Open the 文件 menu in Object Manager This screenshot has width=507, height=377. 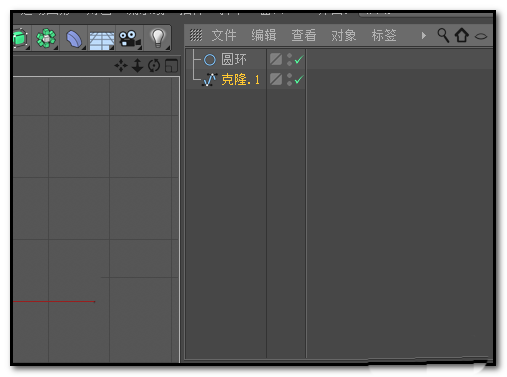224,35
